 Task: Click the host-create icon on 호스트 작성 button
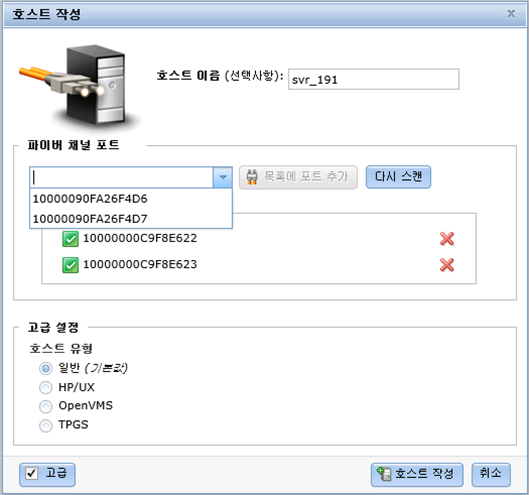[x=384, y=474]
